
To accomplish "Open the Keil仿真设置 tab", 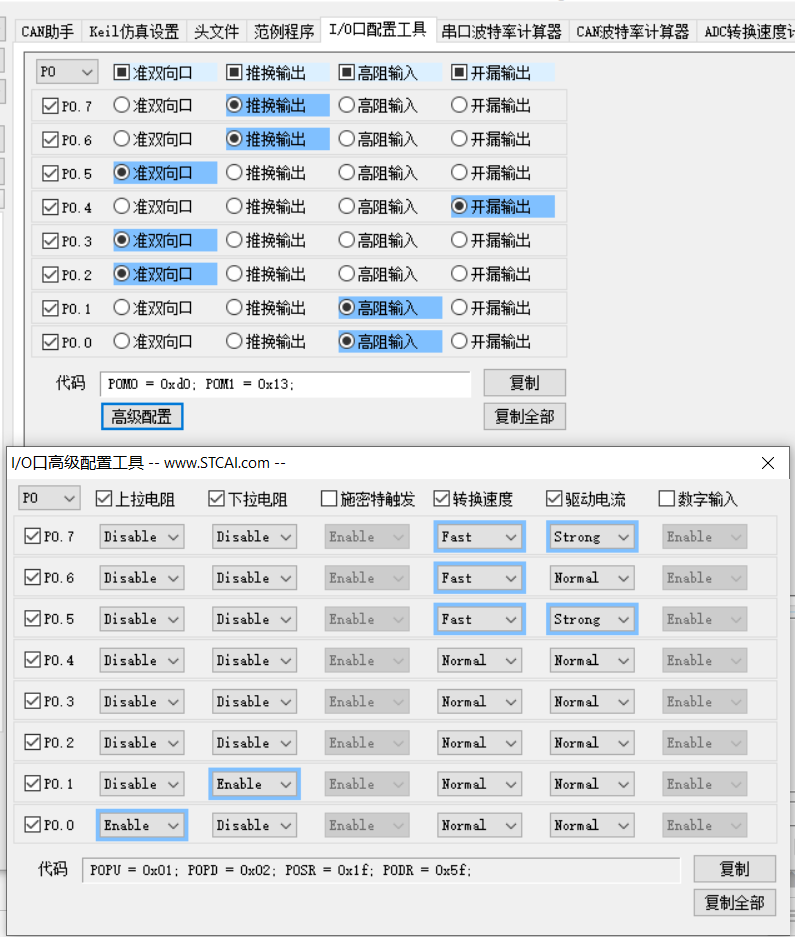I will point(134,31).
